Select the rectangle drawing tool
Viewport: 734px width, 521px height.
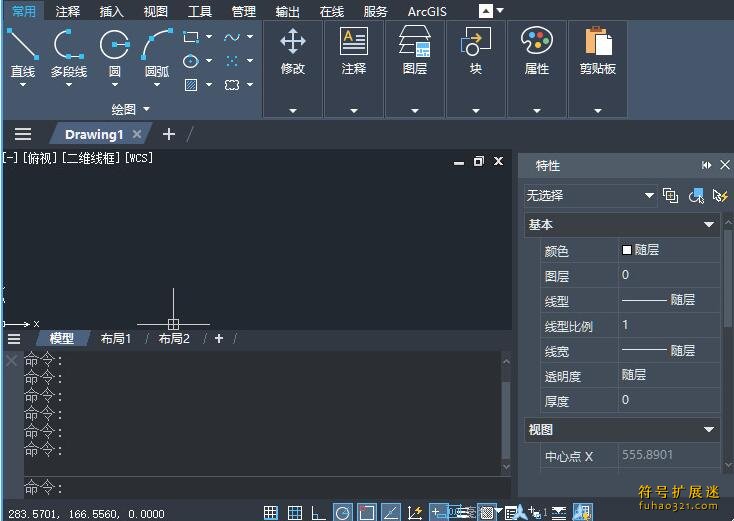point(191,37)
